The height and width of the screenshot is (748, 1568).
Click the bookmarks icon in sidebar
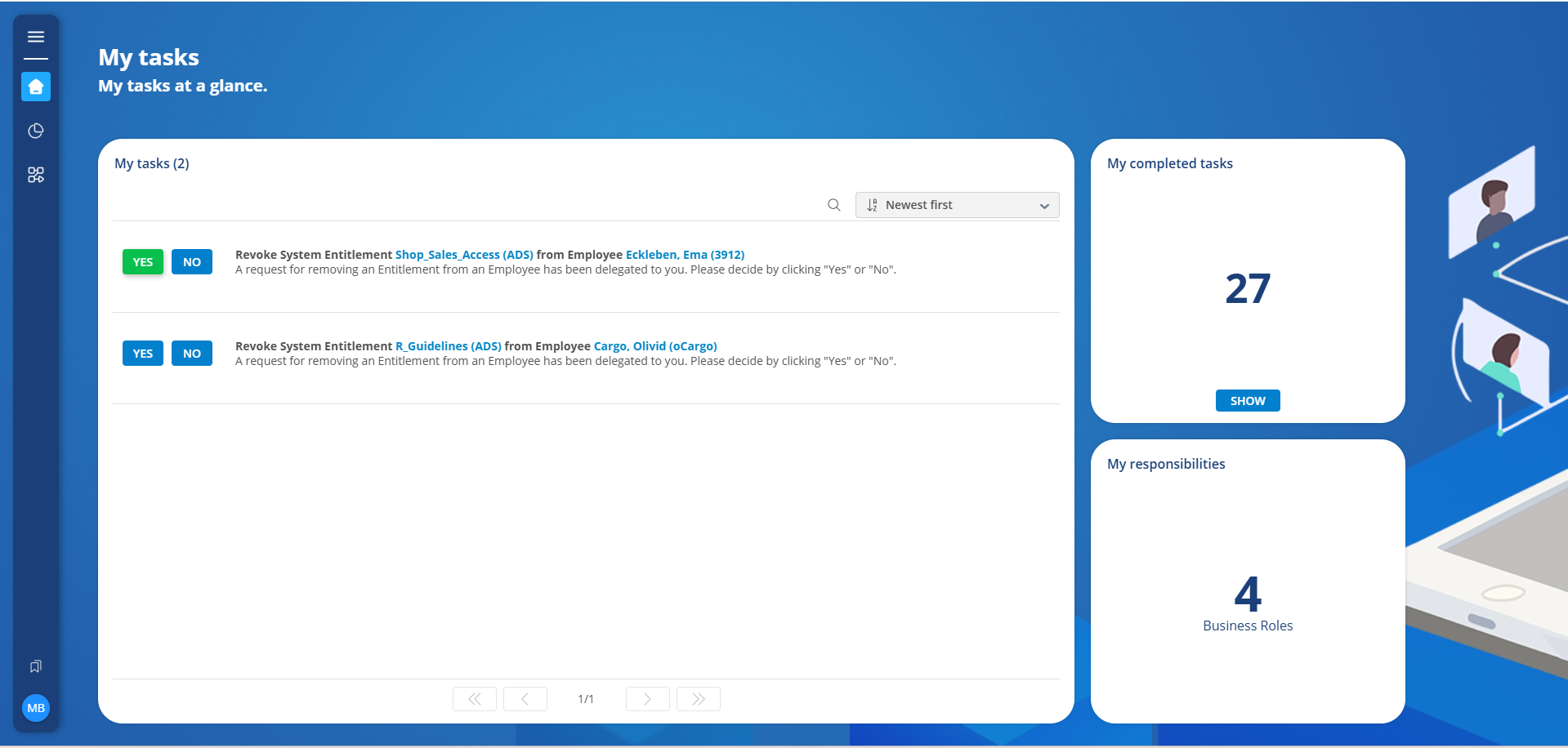(x=36, y=666)
